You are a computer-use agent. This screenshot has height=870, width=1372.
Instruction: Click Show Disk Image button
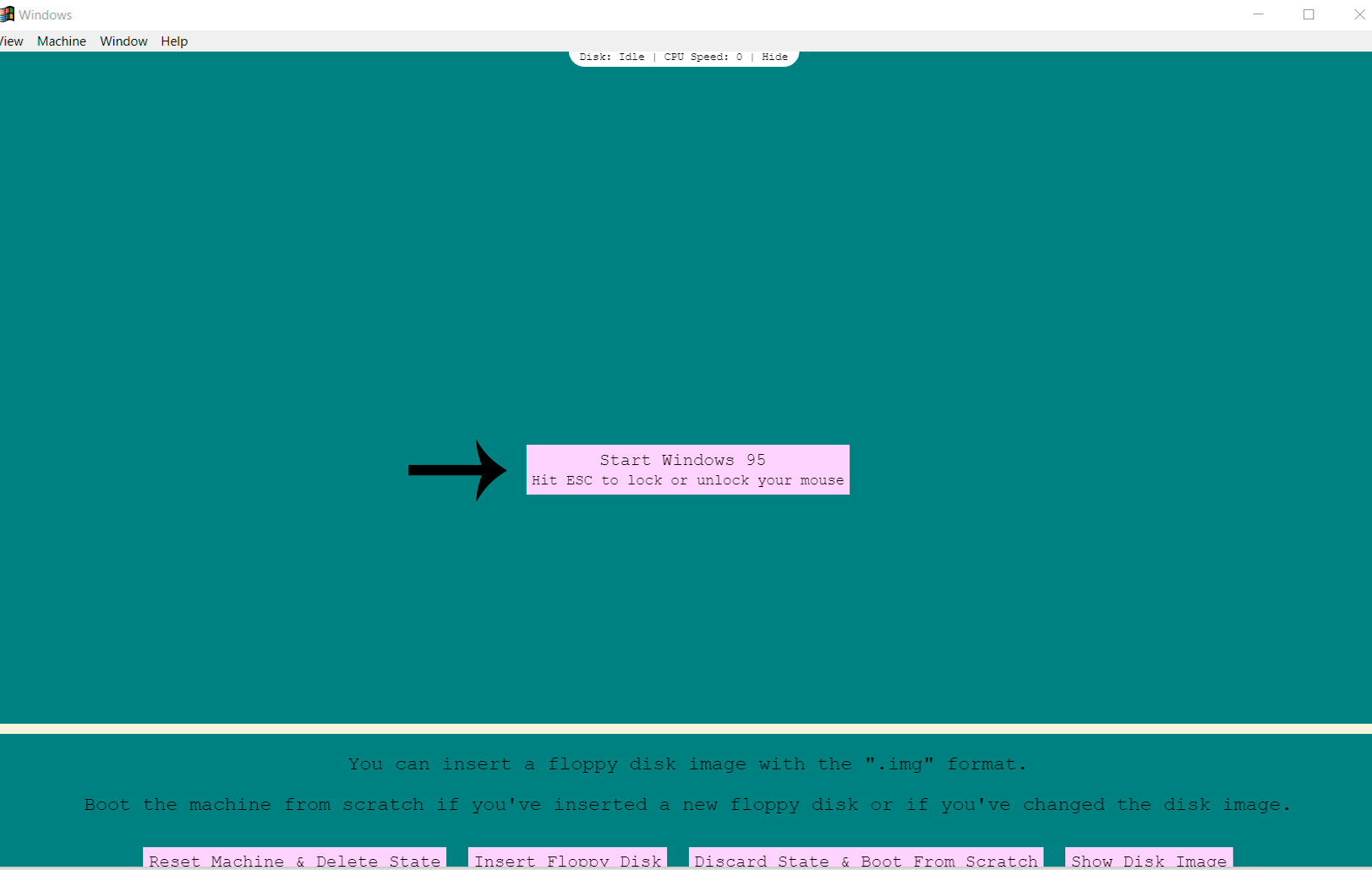point(1149,859)
